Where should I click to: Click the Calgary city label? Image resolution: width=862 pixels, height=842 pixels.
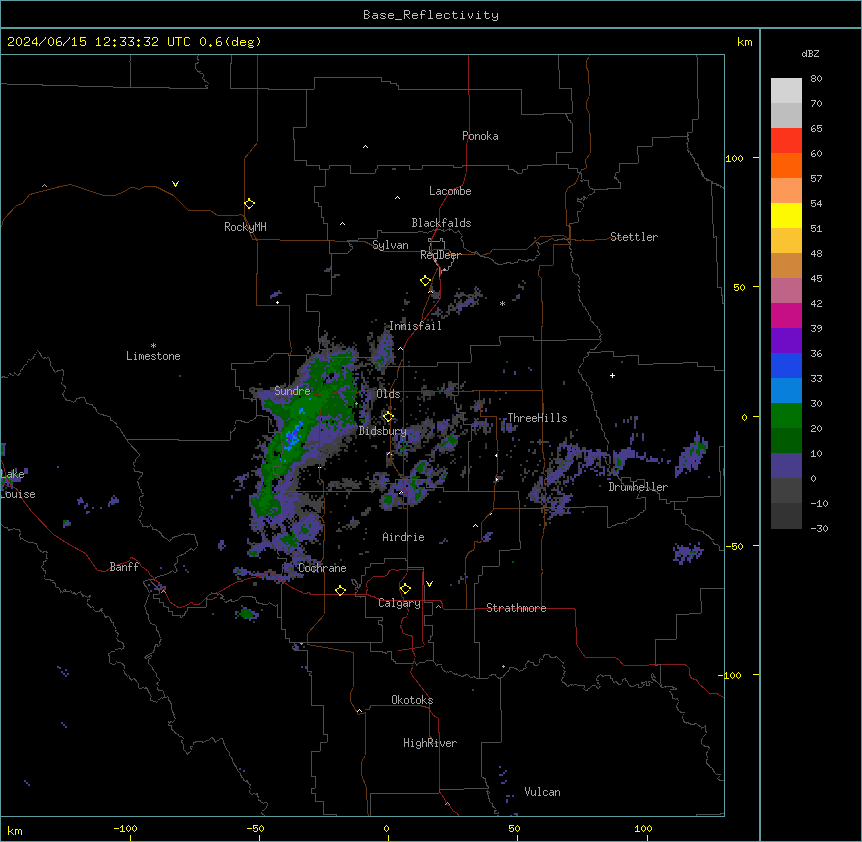tap(399, 603)
